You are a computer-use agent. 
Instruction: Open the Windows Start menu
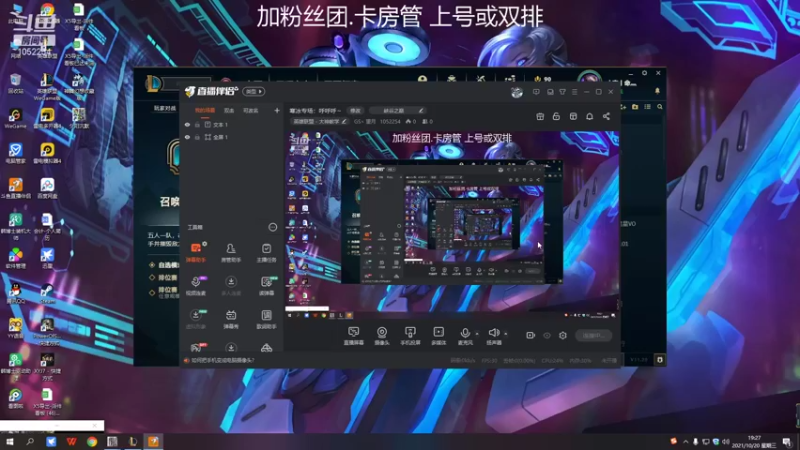click(9, 441)
